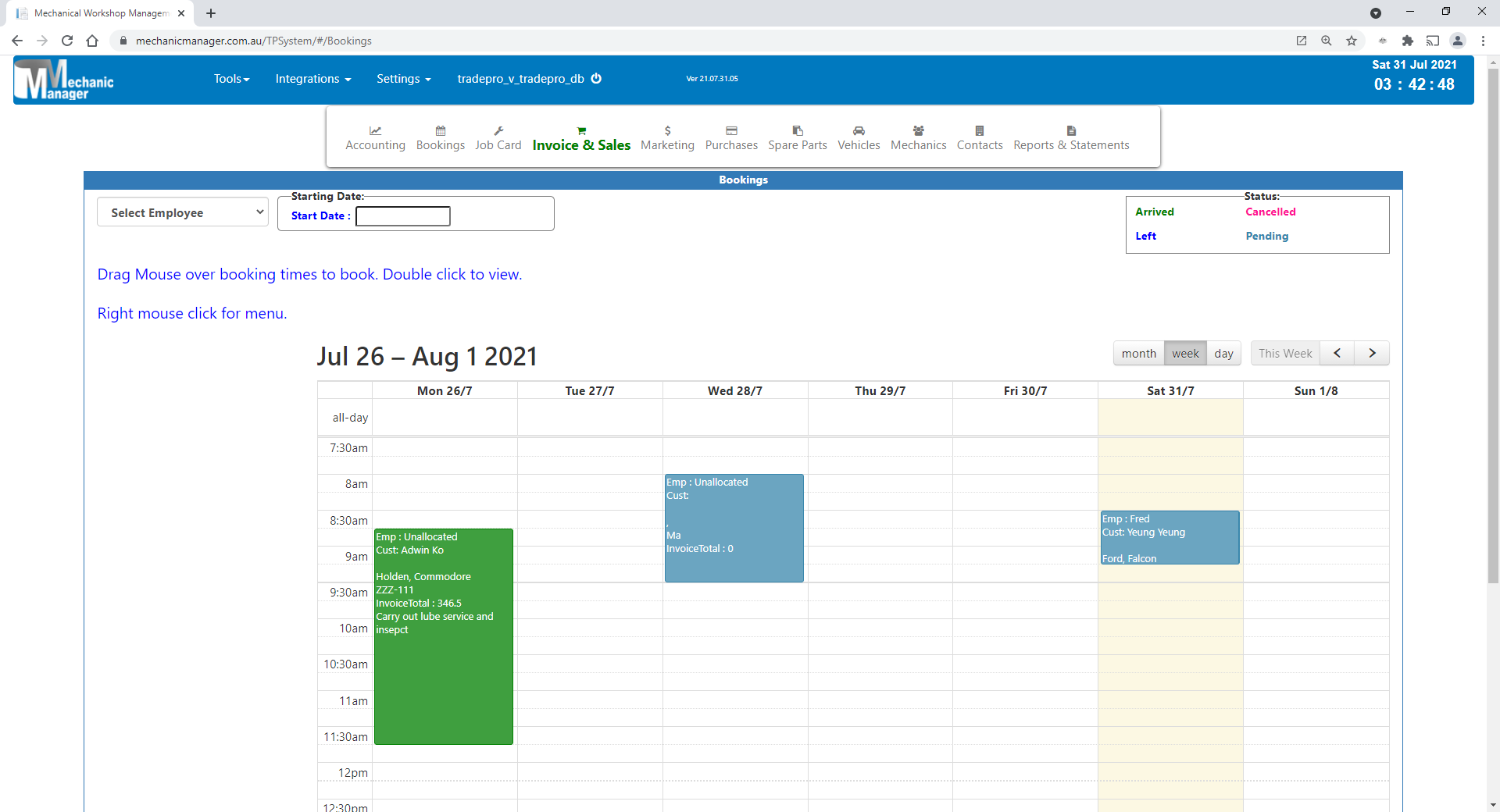Keep week view selected
The height and width of the screenshot is (812, 1500).
coord(1184,353)
